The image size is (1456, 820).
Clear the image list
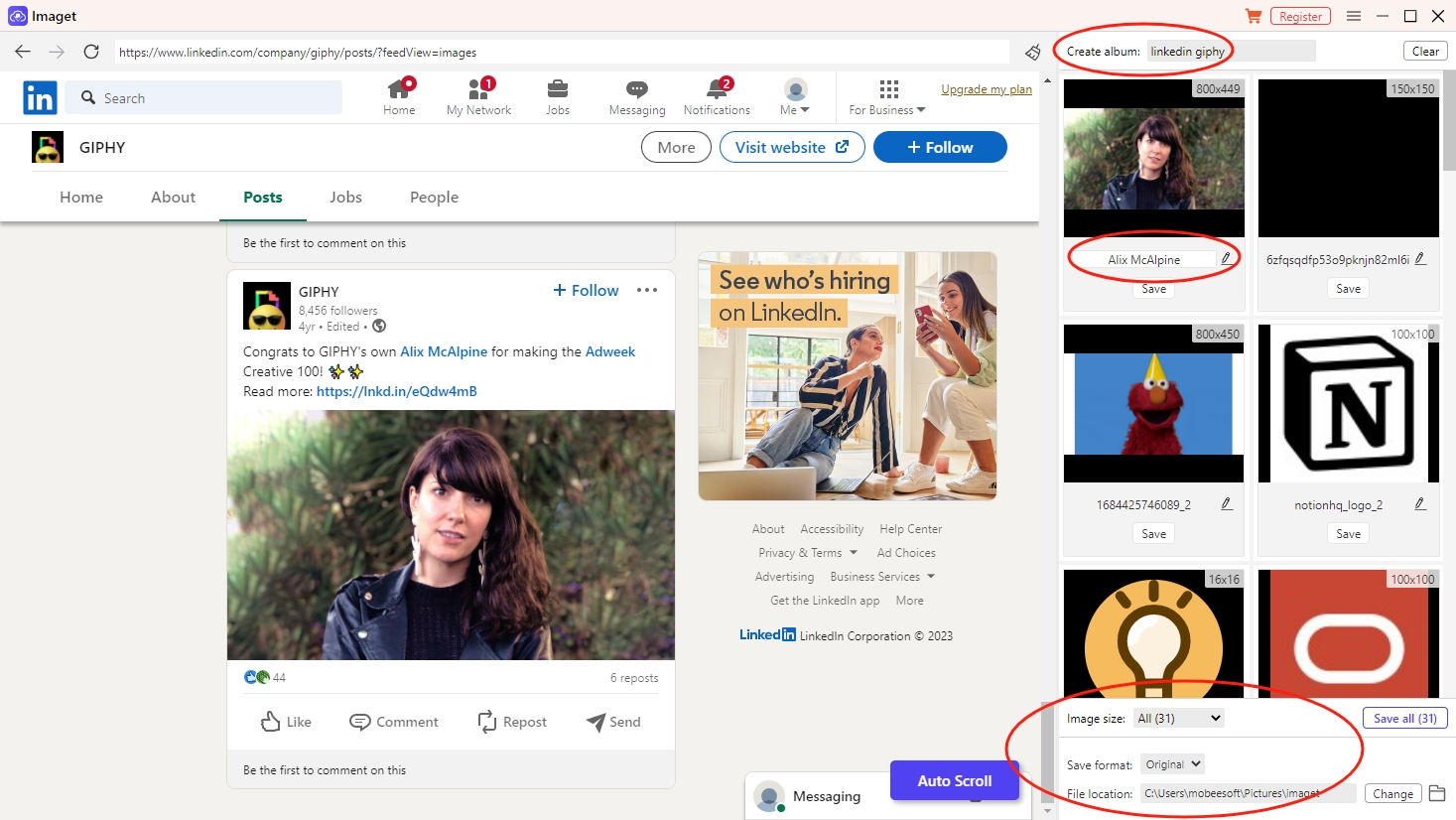coord(1425,51)
